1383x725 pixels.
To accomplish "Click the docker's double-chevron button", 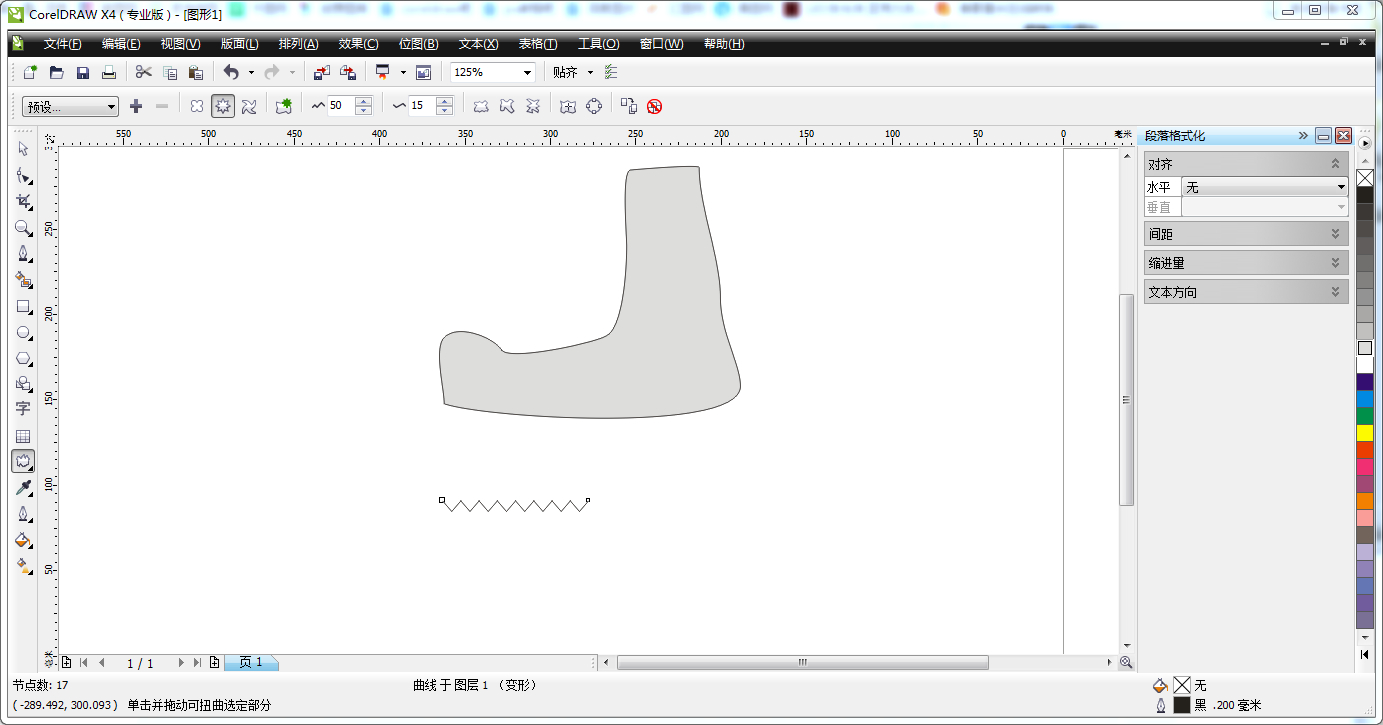I will (x=1303, y=136).
